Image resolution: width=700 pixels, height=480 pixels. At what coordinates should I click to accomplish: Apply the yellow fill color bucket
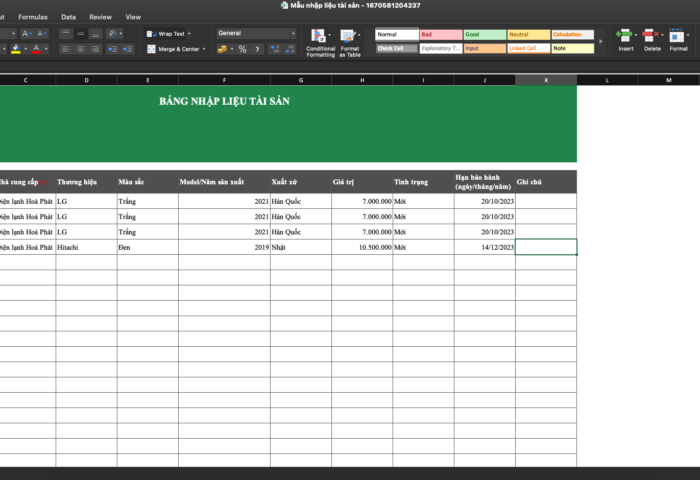pyautogui.click(x=17, y=48)
